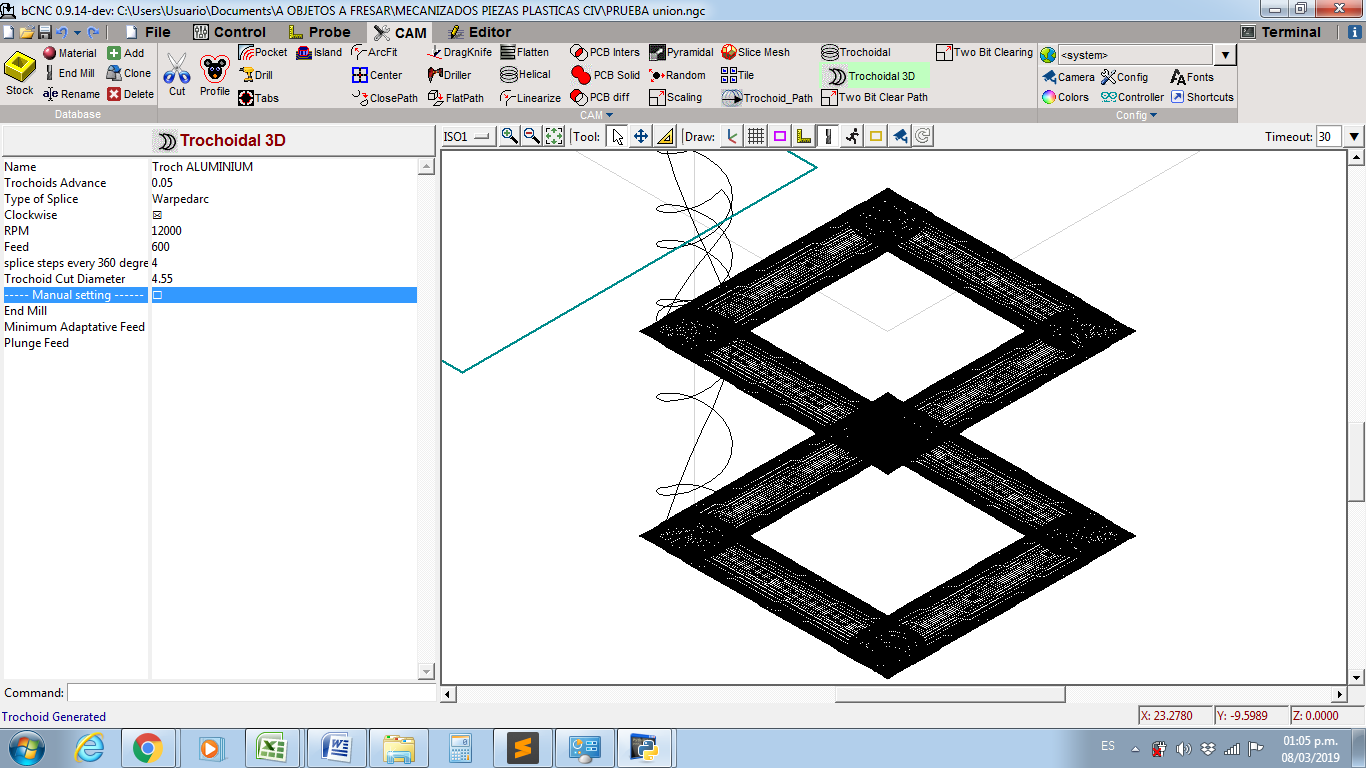Zoom in on the canvas

[509, 136]
